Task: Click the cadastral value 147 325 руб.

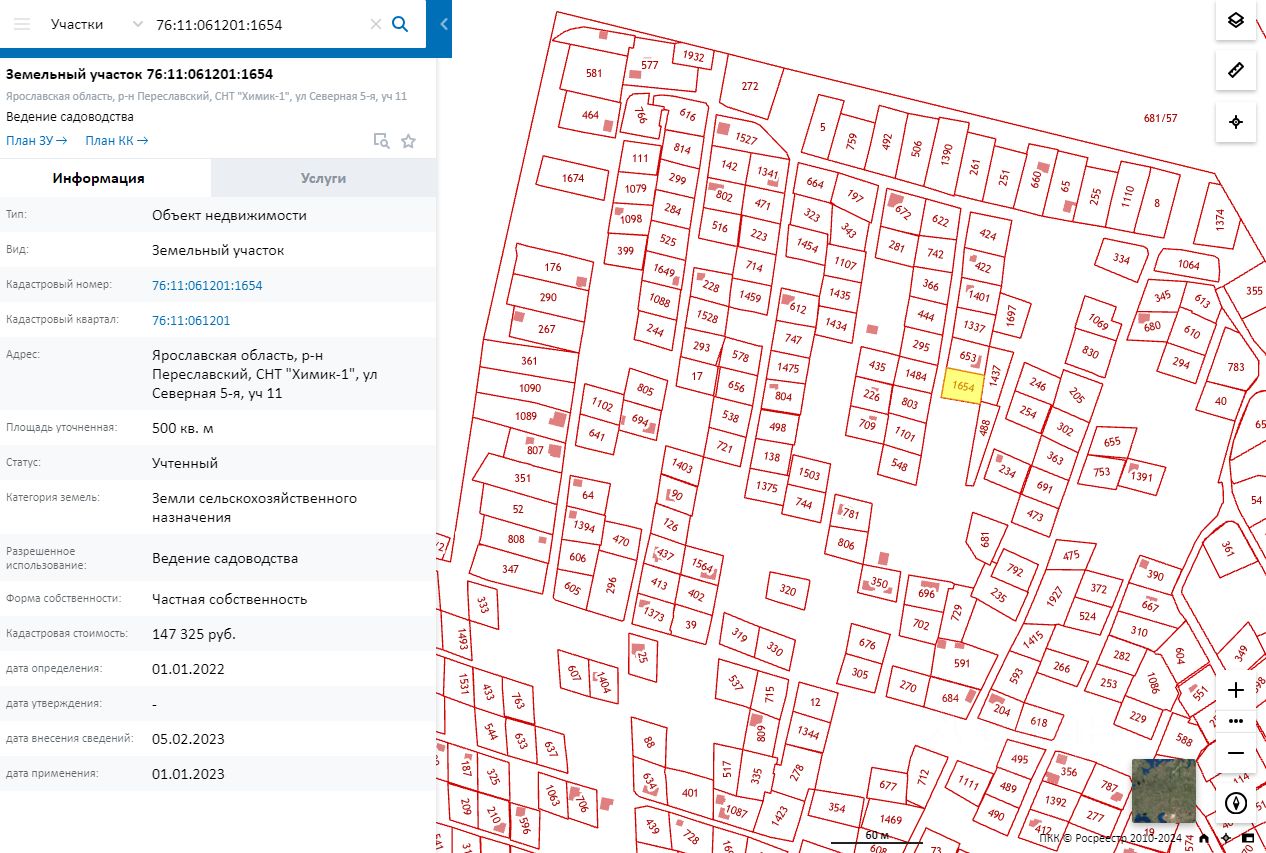Action: tap(194, 634)
